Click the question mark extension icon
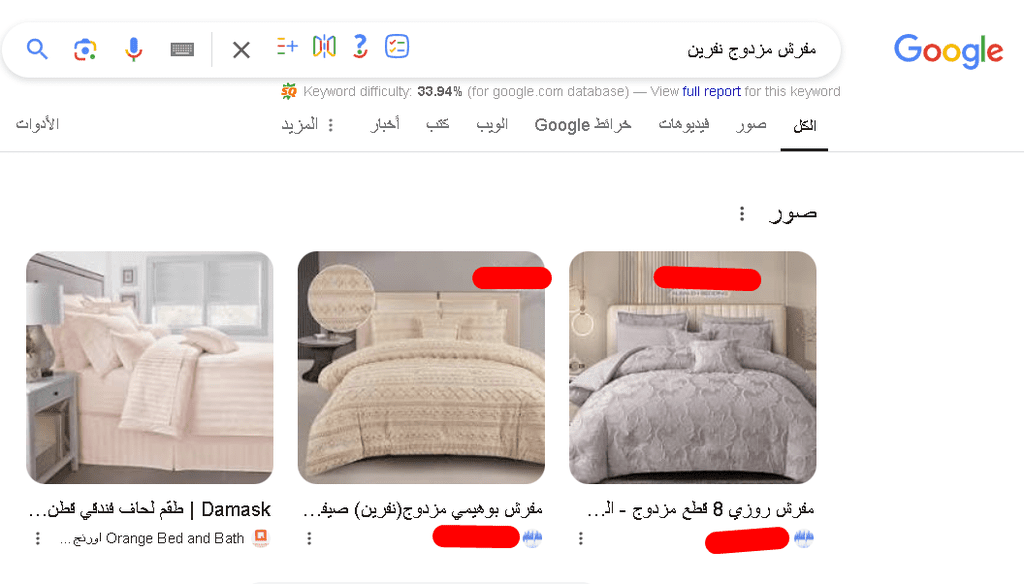The image size is (1024, 584). (x=360, y=46)
